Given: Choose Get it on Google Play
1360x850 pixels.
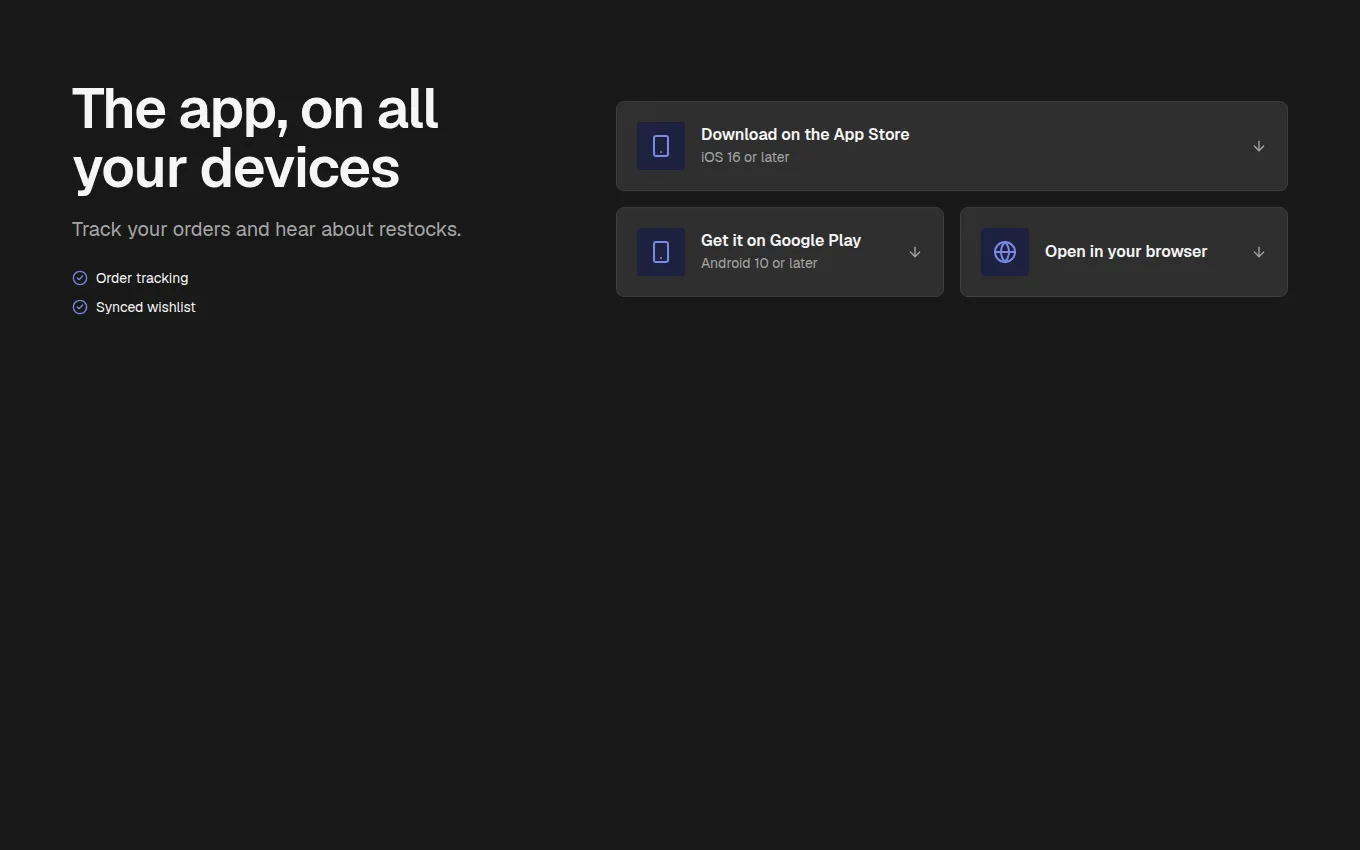Looking at the screenshot, I should tap(780, 252).
